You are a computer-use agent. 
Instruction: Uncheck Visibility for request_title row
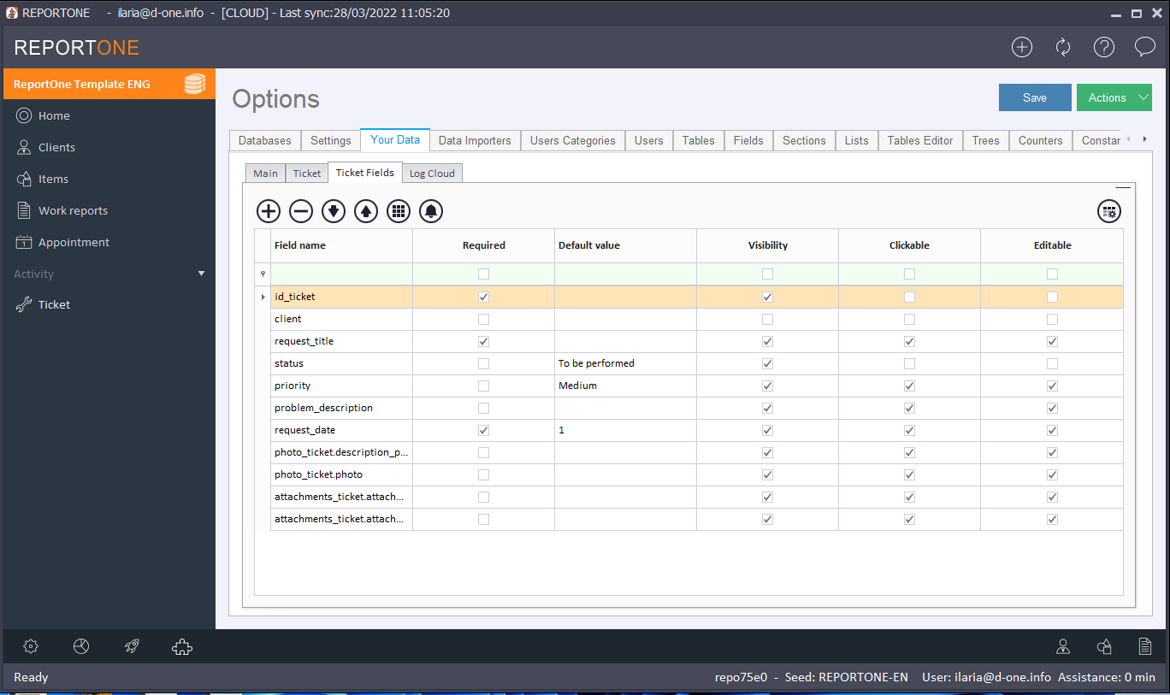(x=767, y=341)
